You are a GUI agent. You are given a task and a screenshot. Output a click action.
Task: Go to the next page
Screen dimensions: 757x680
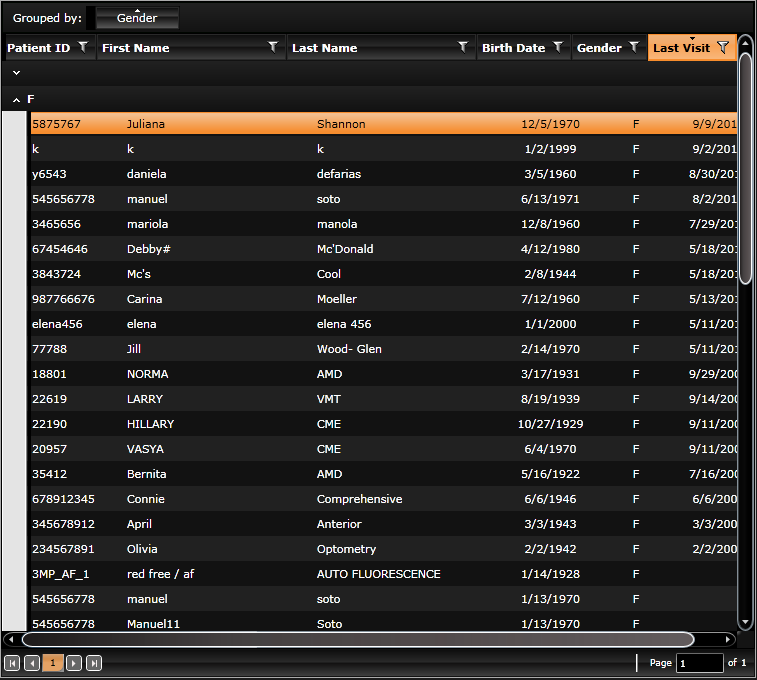(73, 663)
